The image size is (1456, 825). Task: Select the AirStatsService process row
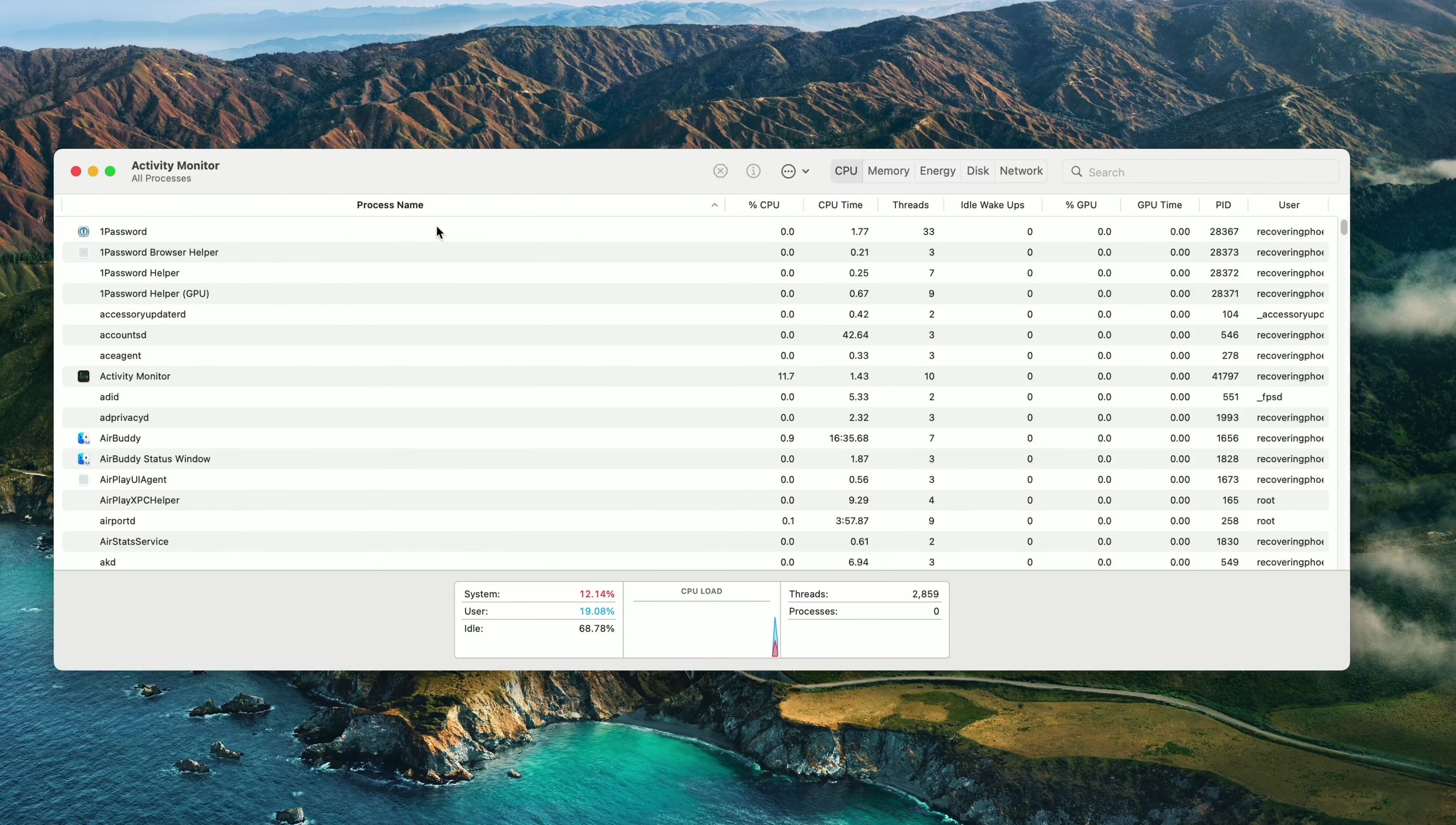[695, 542]
